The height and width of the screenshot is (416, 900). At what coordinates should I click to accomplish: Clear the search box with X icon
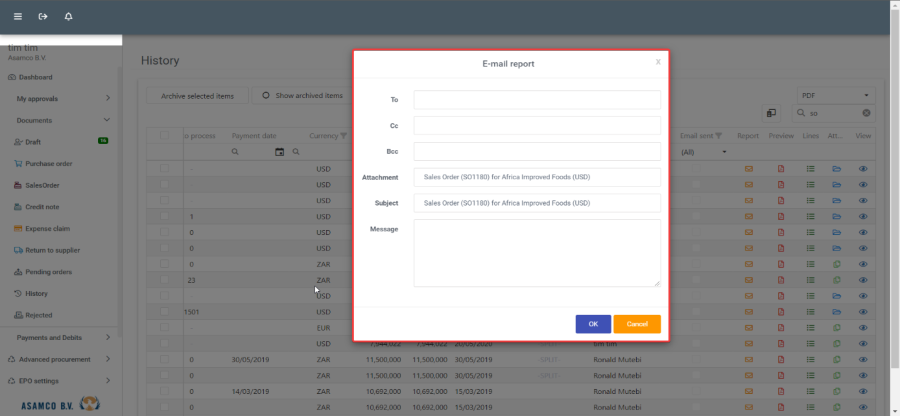click(866, 114)
